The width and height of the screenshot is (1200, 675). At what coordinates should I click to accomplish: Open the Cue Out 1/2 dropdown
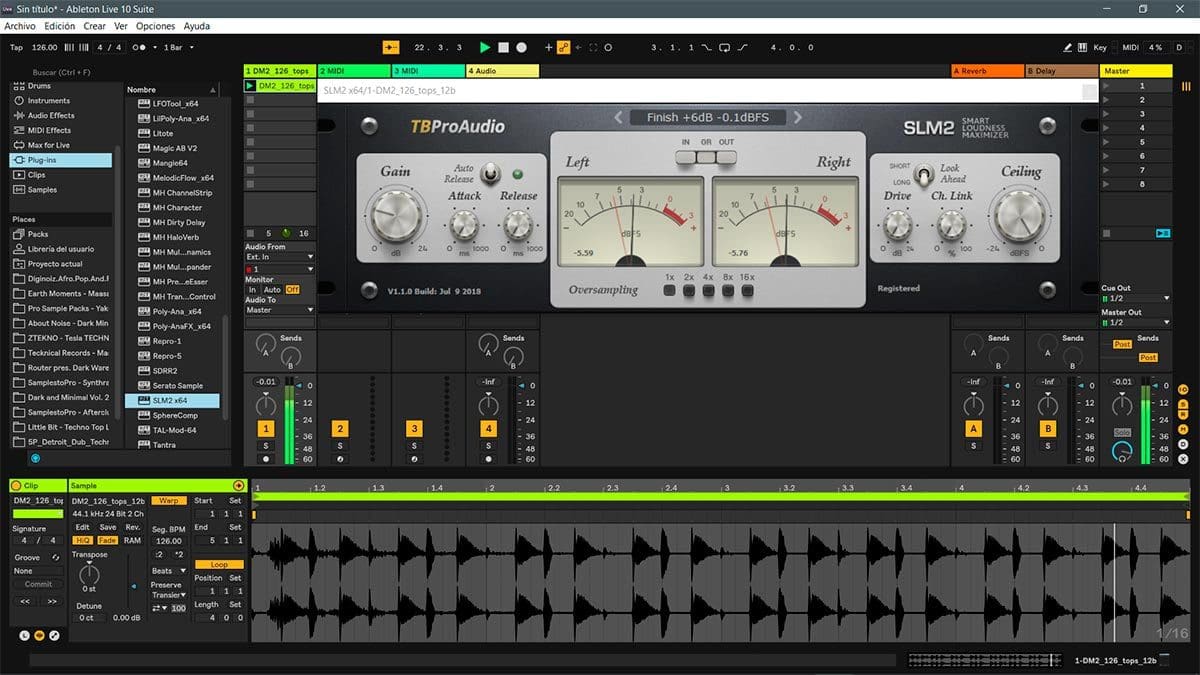point(1135,298)
